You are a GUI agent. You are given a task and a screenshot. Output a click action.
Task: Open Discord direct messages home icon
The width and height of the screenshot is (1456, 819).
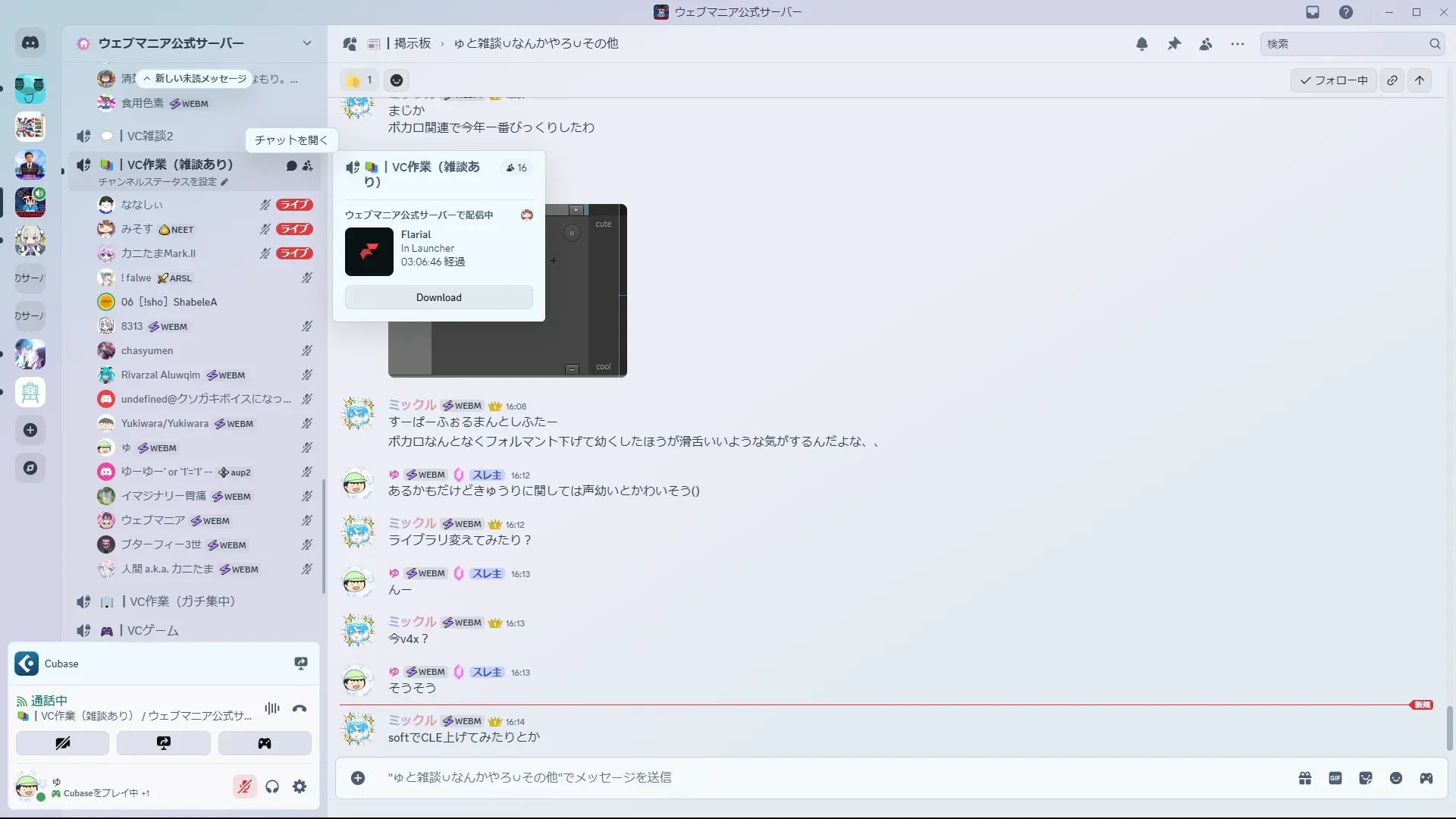[x=30, y=43]
